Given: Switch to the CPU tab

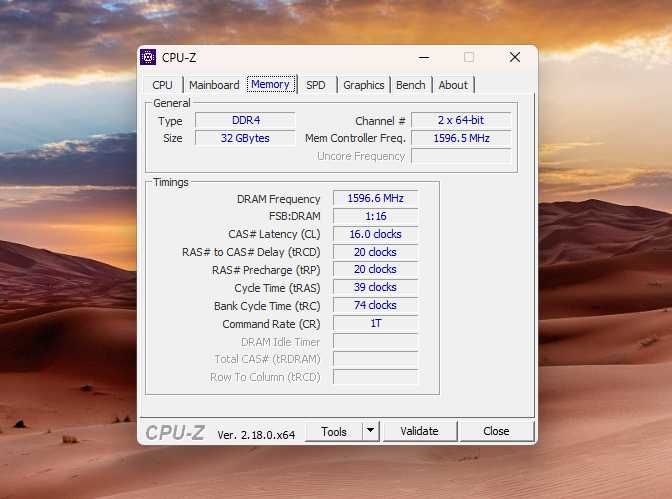Looking at the screenshot, I should 162,85.
